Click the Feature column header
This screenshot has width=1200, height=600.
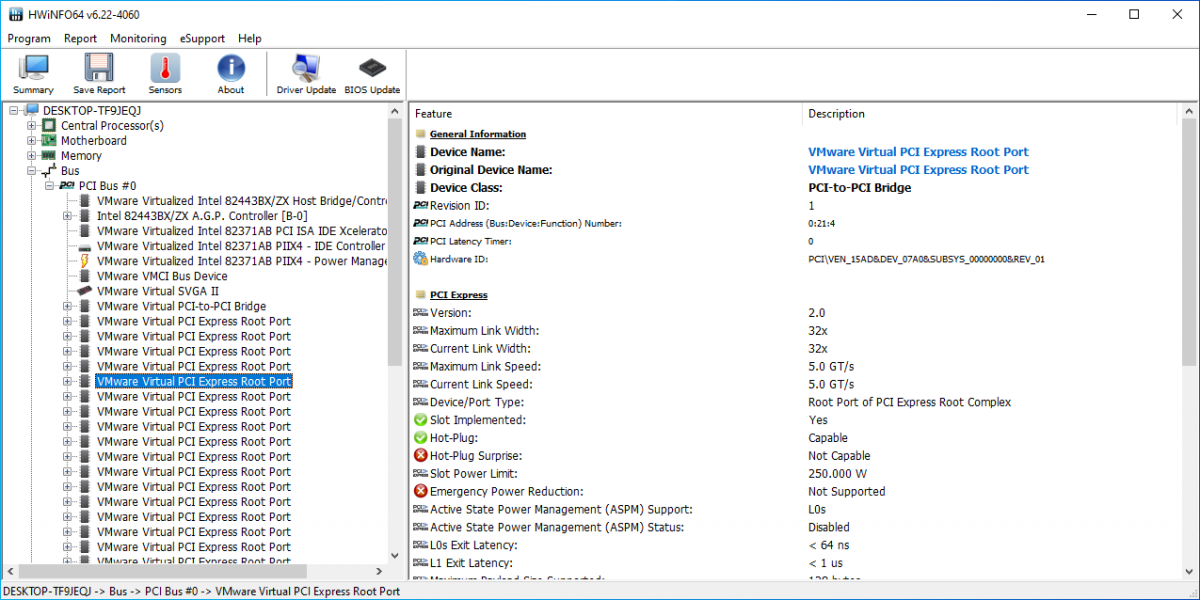pos(434,114)
